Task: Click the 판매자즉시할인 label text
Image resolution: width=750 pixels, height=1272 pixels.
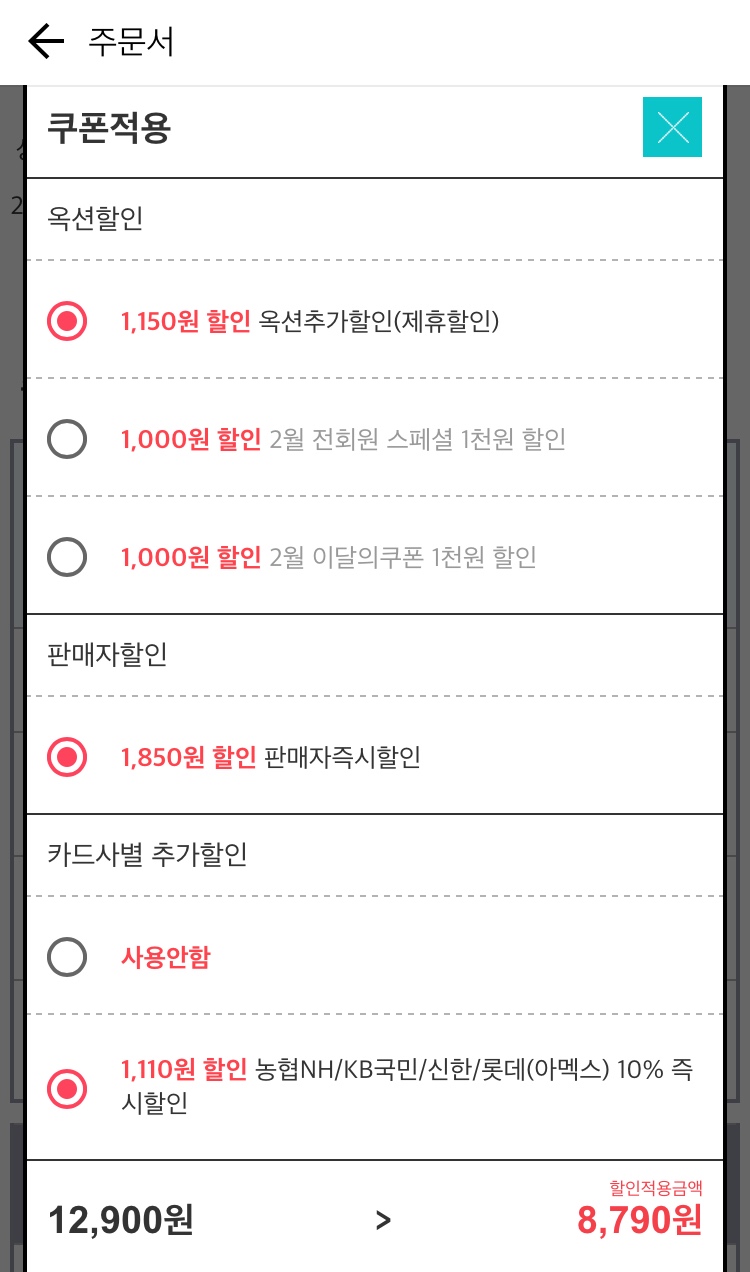Action: [x=342, y=757]
